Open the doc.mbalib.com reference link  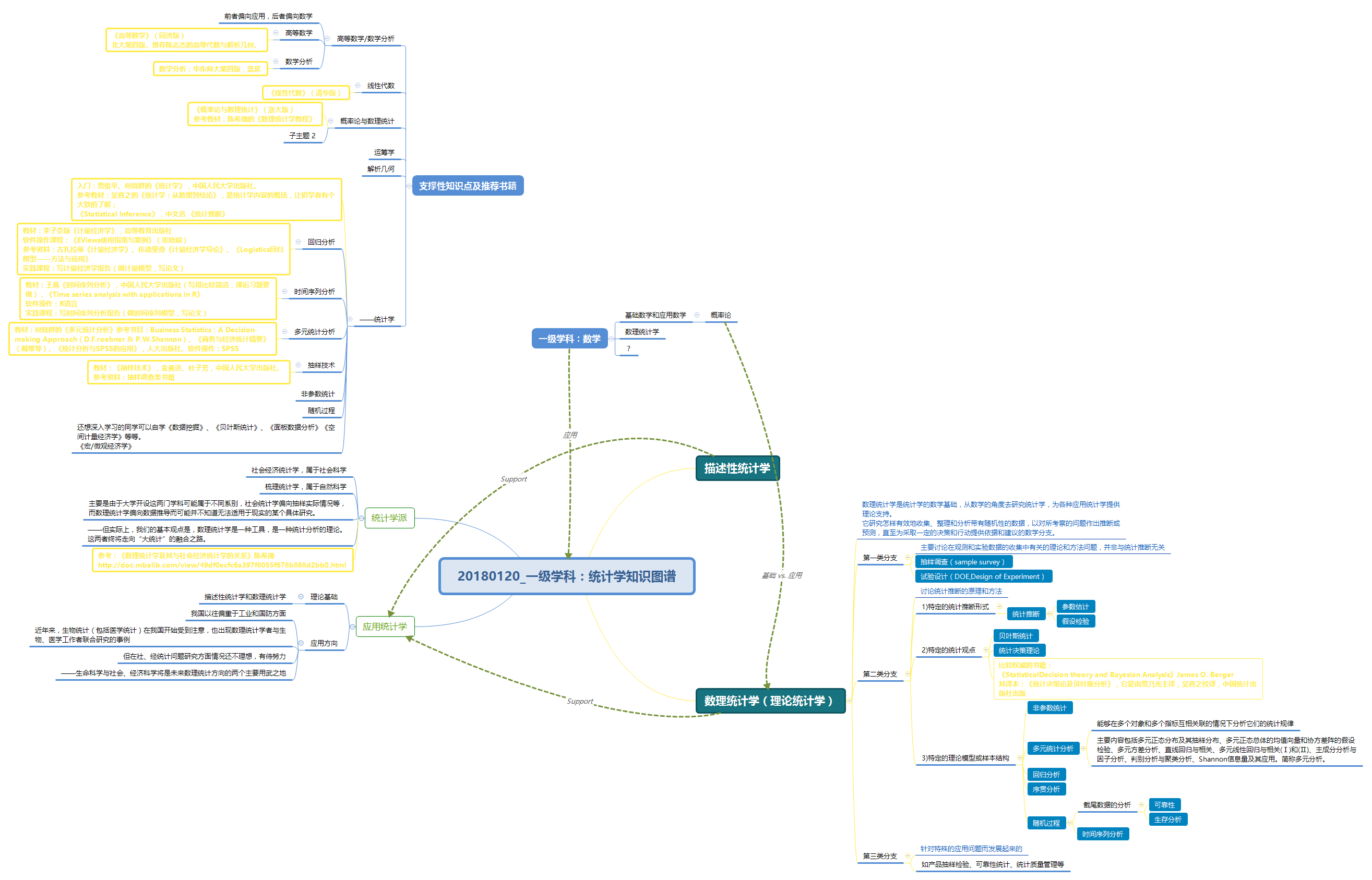click(222, 565)
